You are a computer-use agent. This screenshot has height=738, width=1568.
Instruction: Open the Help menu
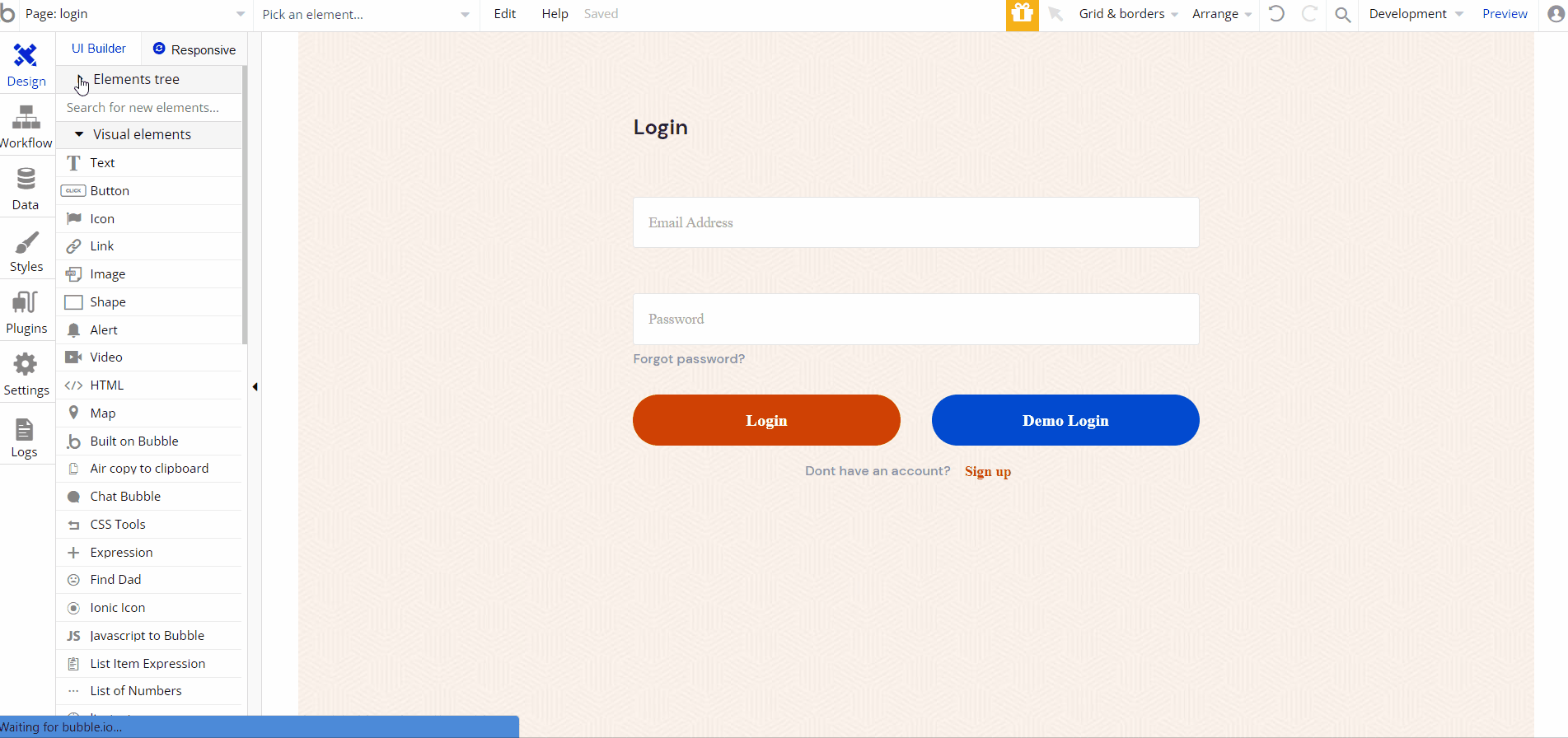pyautogui.click(x=555, y=14)
